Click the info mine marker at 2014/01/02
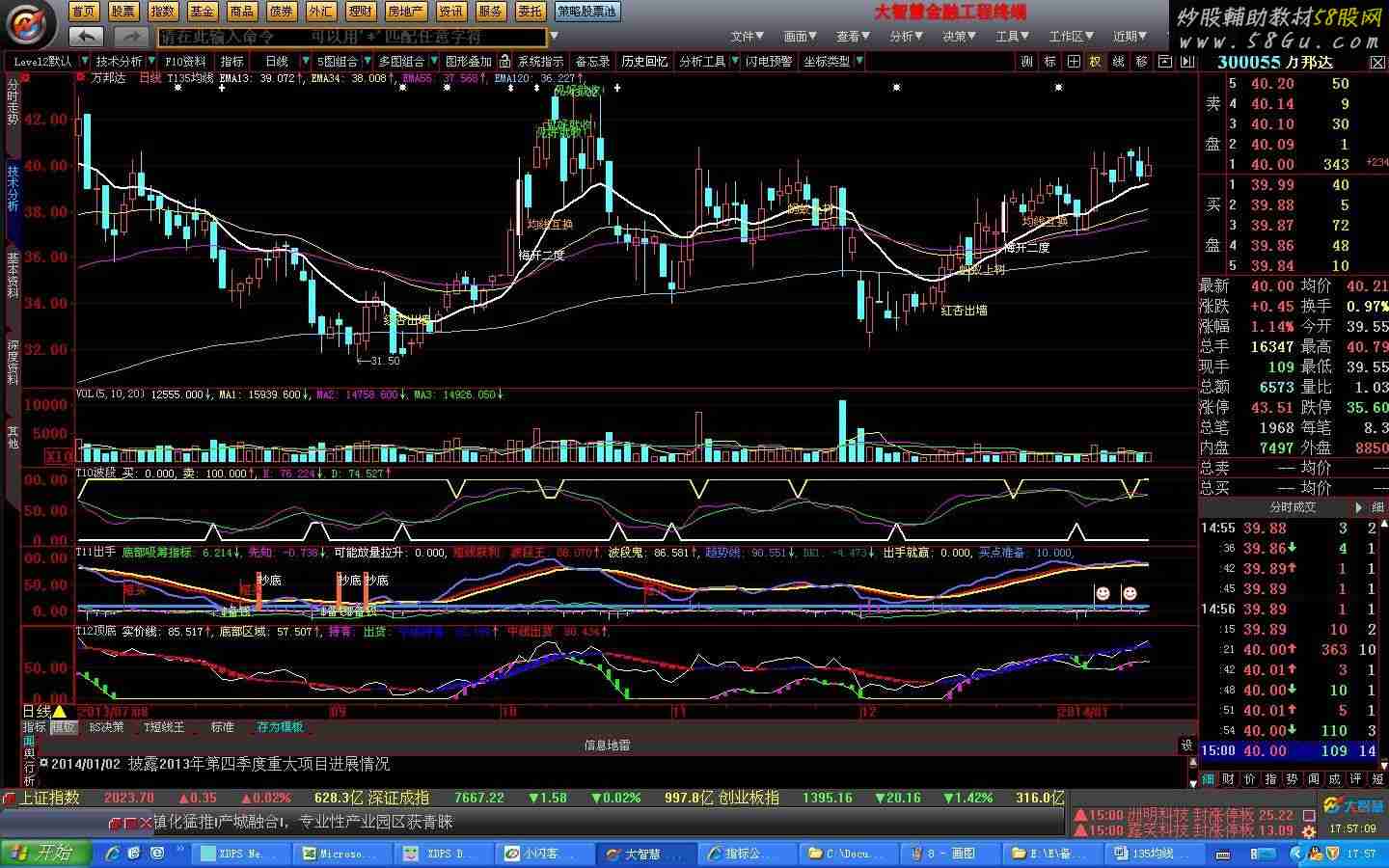The height and width of the screenshot is (868, 1389). [43, 763]
